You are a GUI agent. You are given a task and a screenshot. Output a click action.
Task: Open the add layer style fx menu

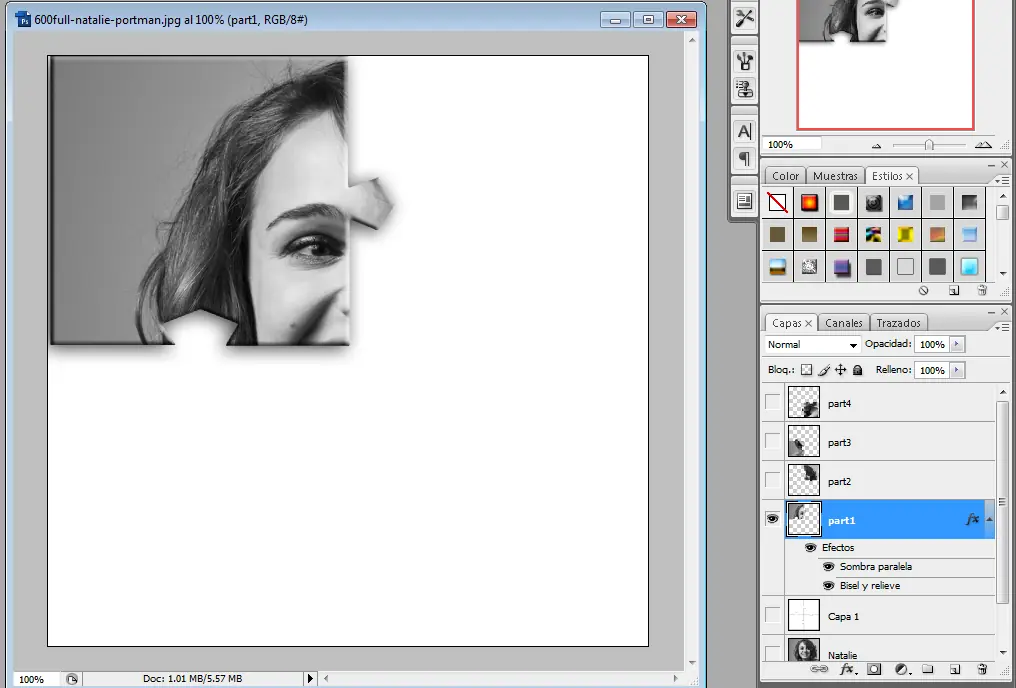(846, 668)
